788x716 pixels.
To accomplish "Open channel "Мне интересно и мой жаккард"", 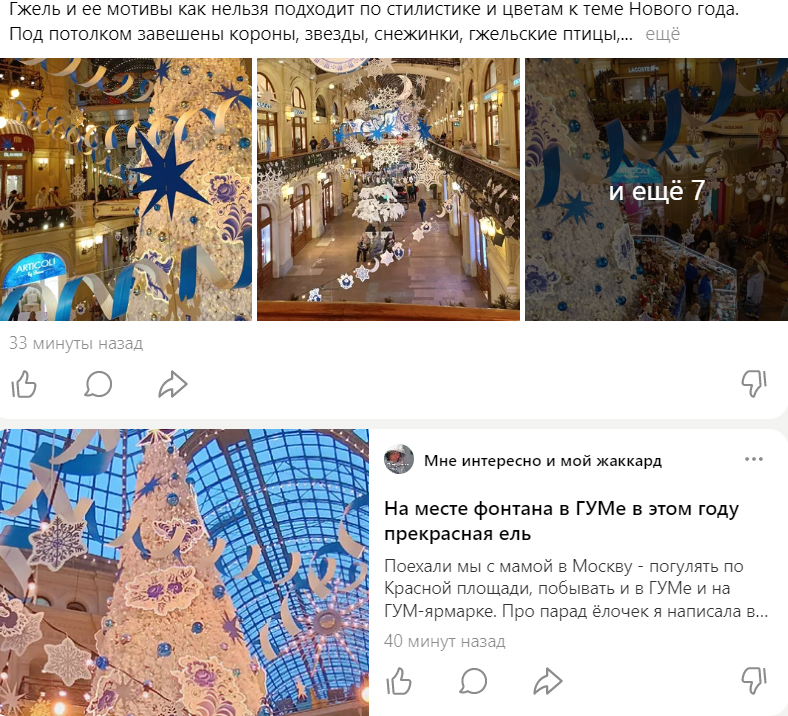I will pos(543,460).
